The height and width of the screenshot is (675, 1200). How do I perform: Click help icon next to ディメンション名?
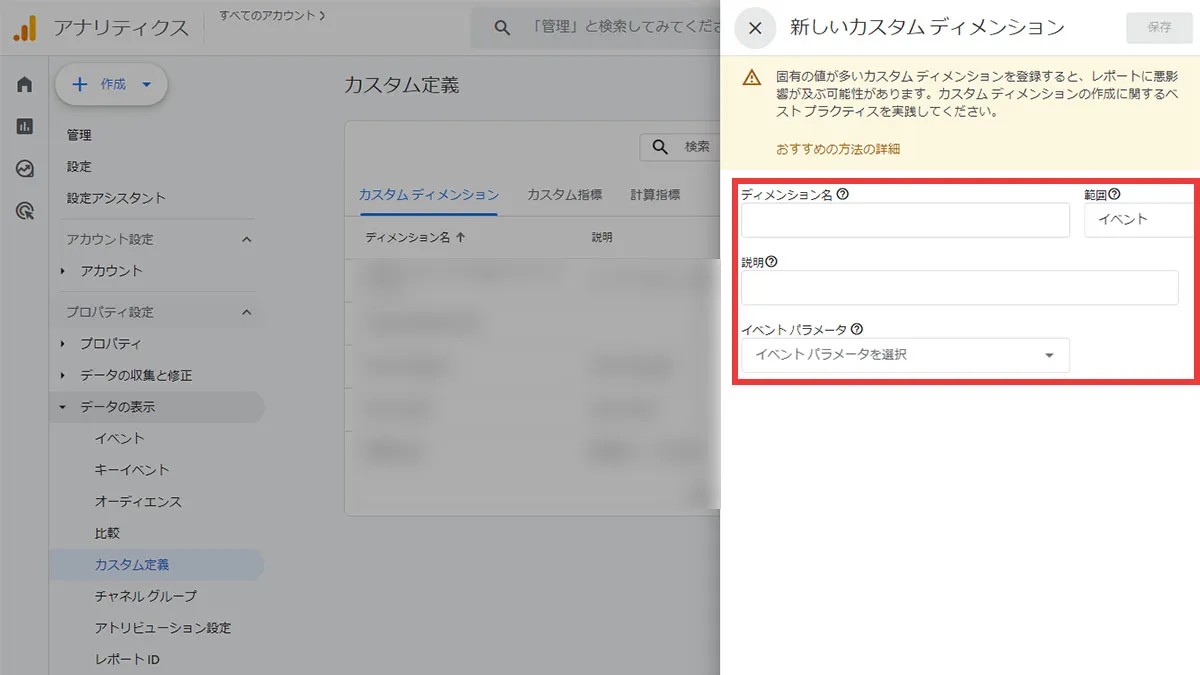(842, 195)
